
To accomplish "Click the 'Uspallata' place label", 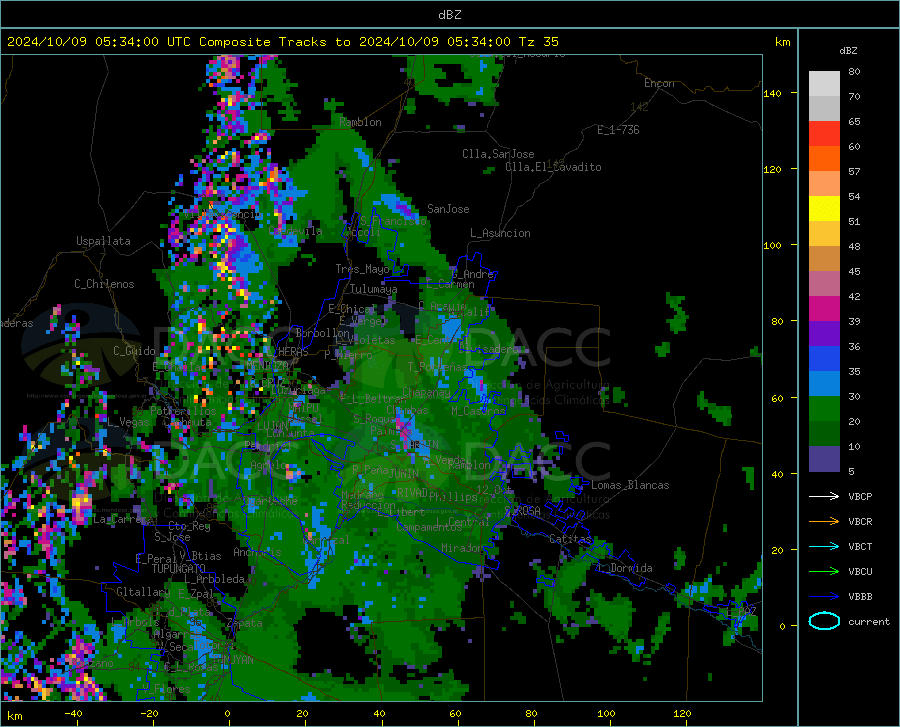I will (103, 241).
